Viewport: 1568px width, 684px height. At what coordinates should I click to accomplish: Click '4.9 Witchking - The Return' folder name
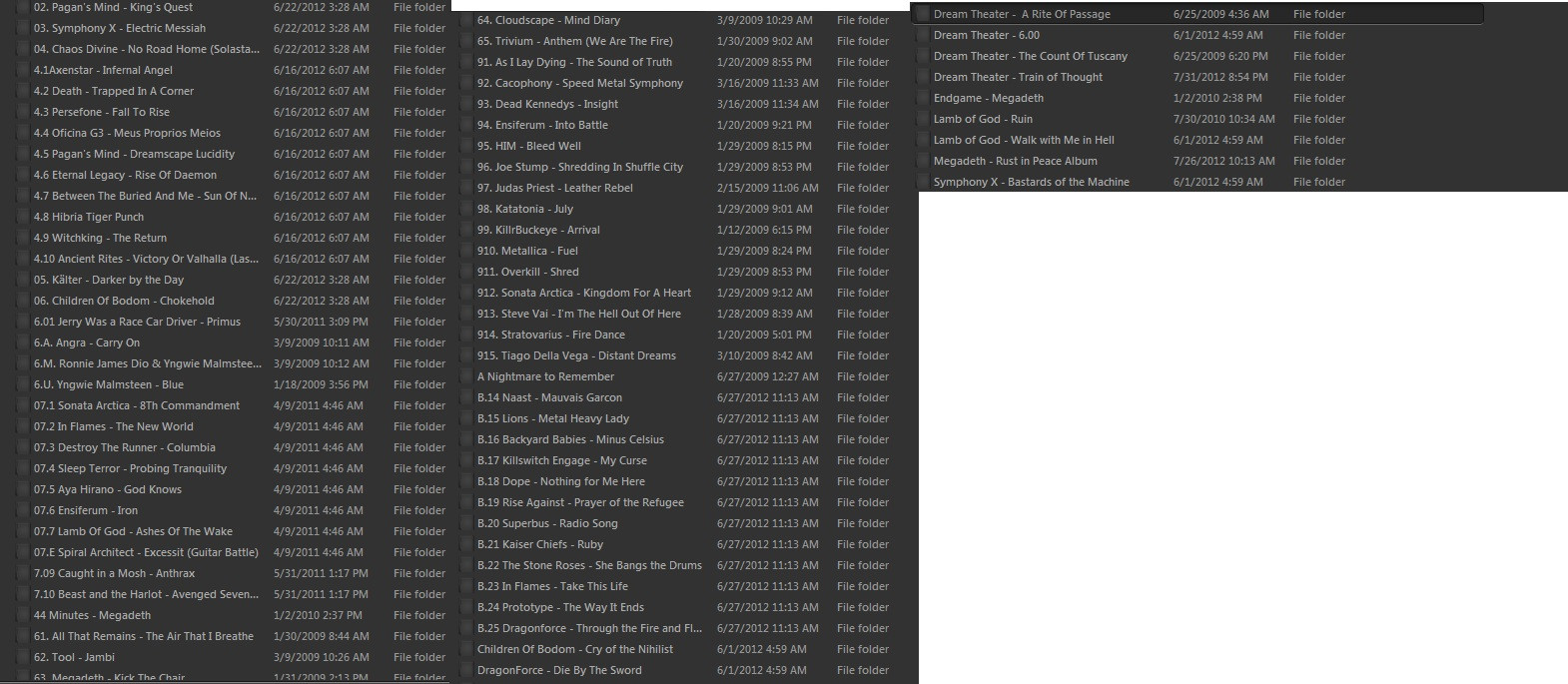[x=100, y=238]
